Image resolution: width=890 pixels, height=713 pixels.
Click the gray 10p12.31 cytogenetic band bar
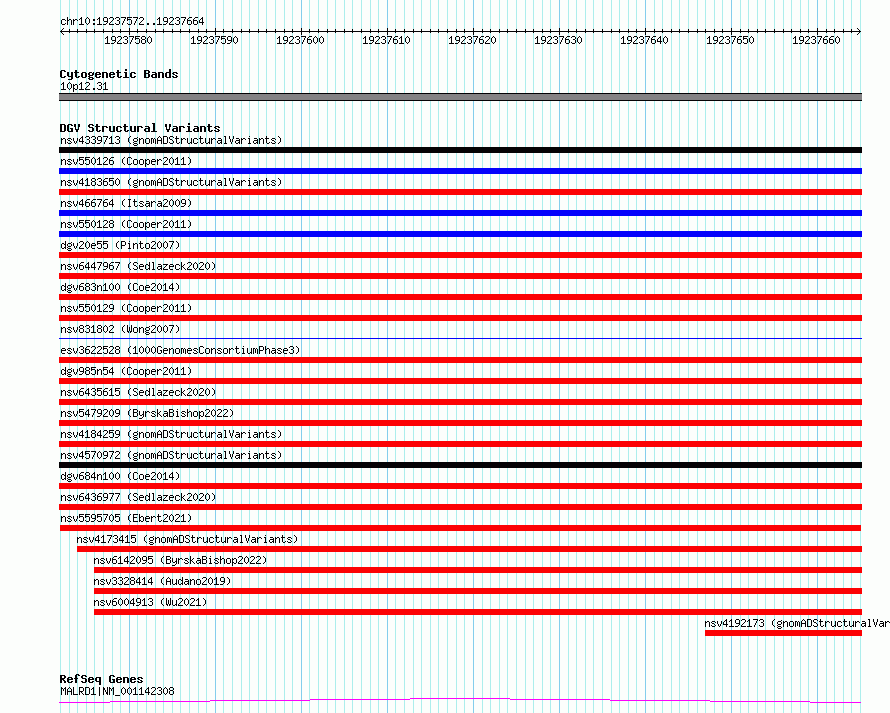(460, 97)
